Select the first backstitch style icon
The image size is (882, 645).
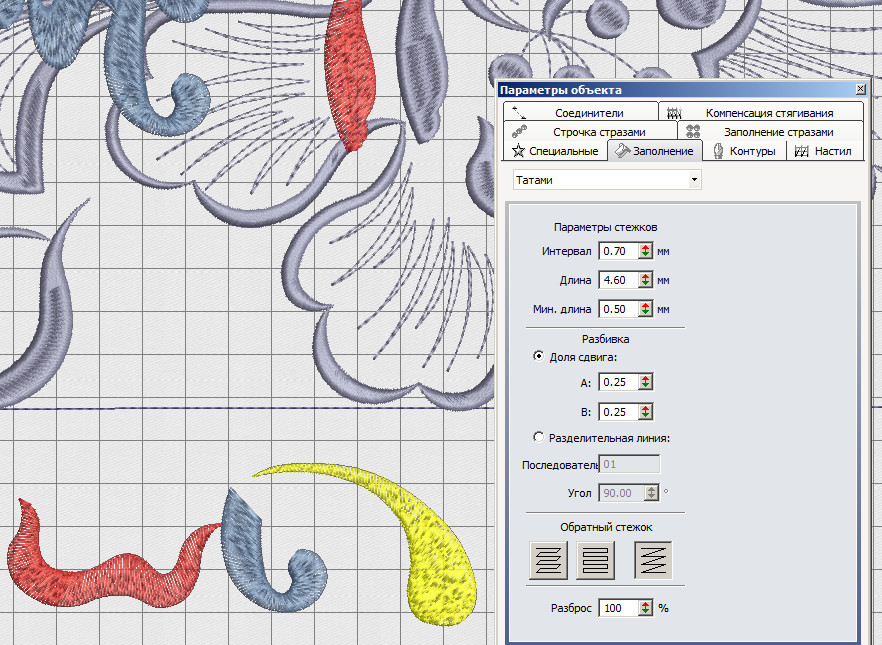548,560
